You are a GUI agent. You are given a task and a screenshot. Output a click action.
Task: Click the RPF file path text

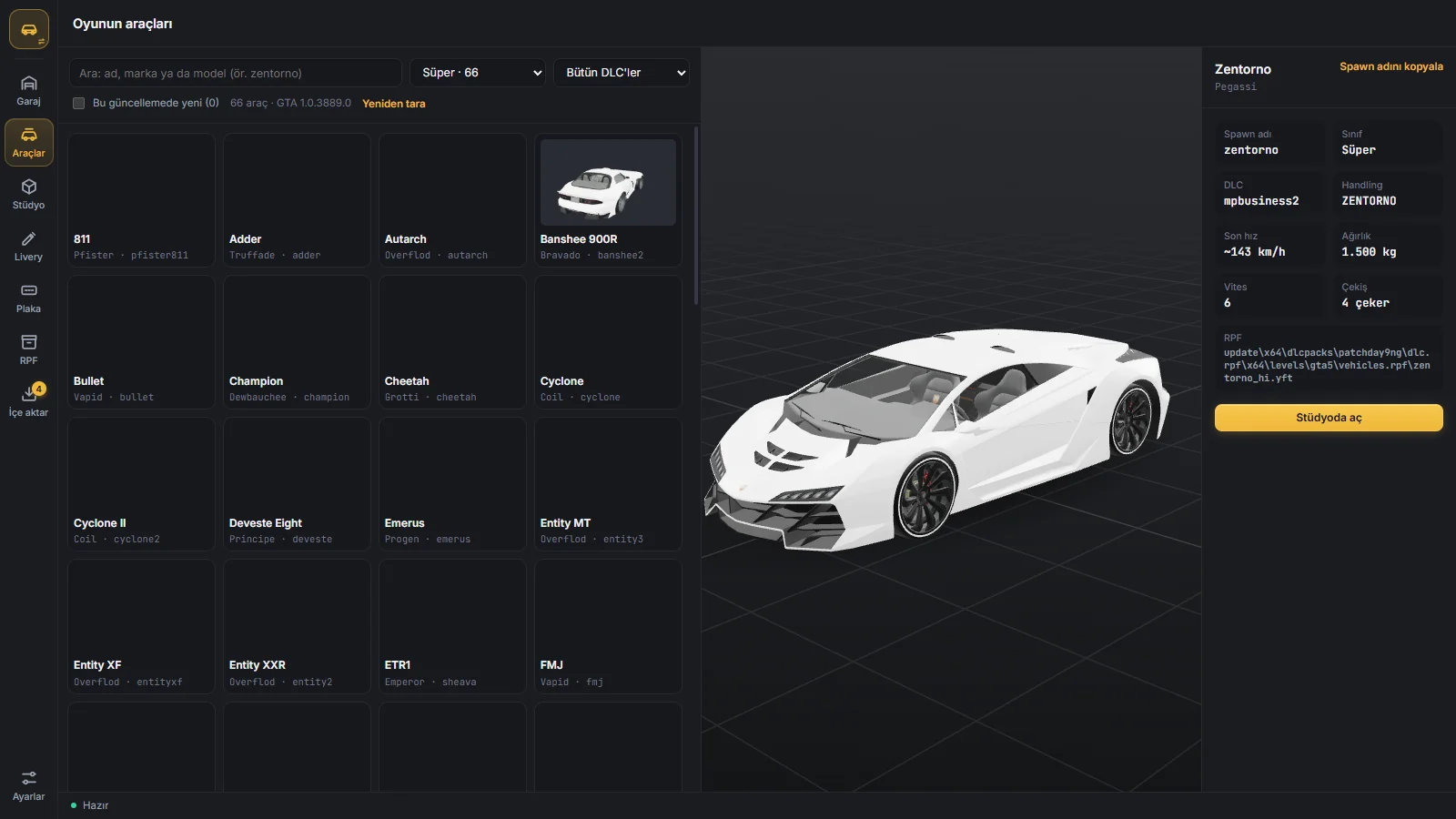click(1327, 365)
